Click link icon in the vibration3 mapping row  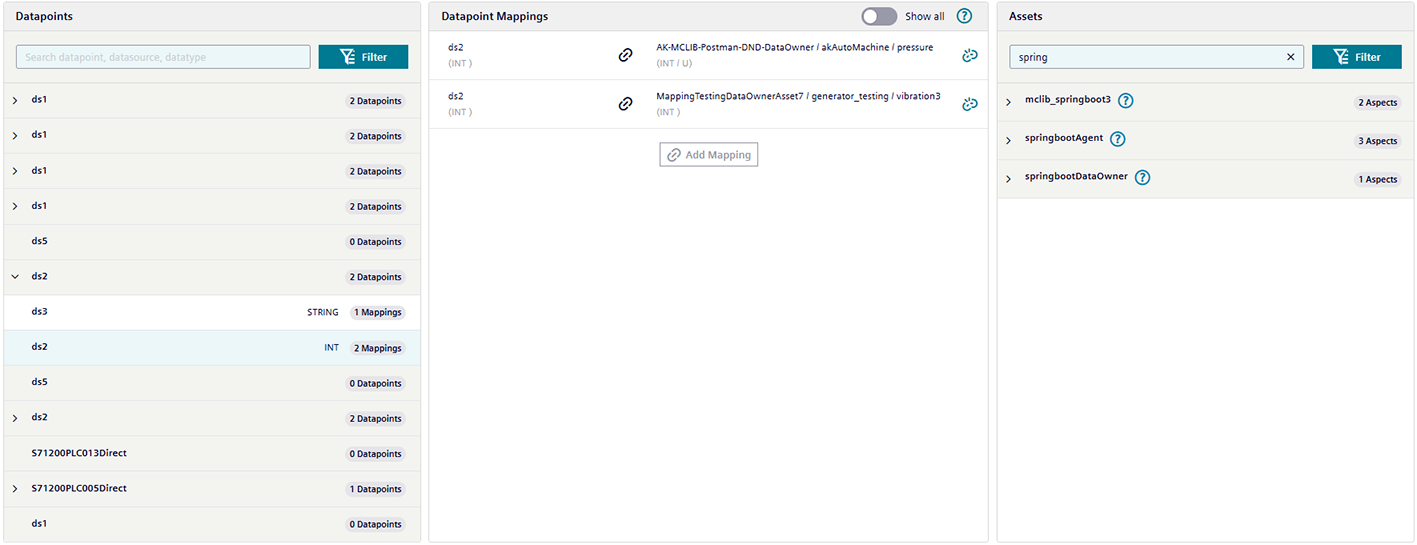[626, 103]
